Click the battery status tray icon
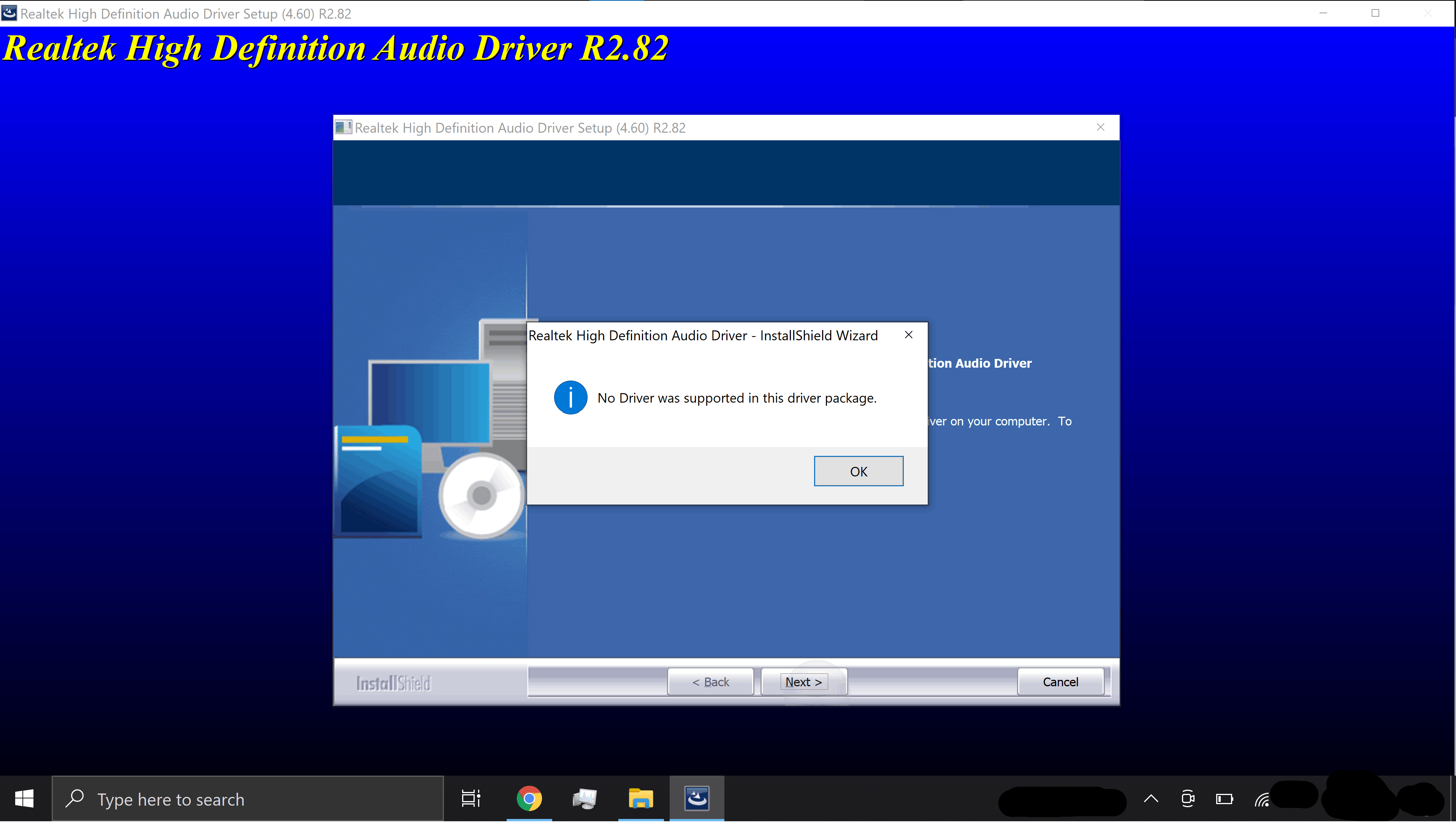 pos(1224,799)
